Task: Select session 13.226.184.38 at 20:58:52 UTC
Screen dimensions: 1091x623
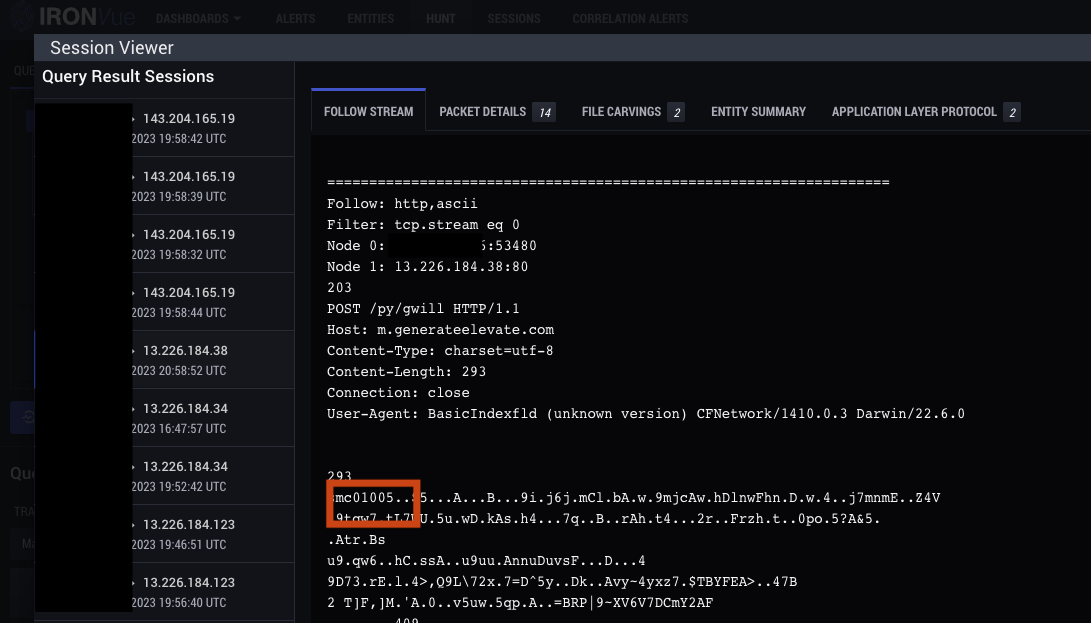Action: click(164, 360)
